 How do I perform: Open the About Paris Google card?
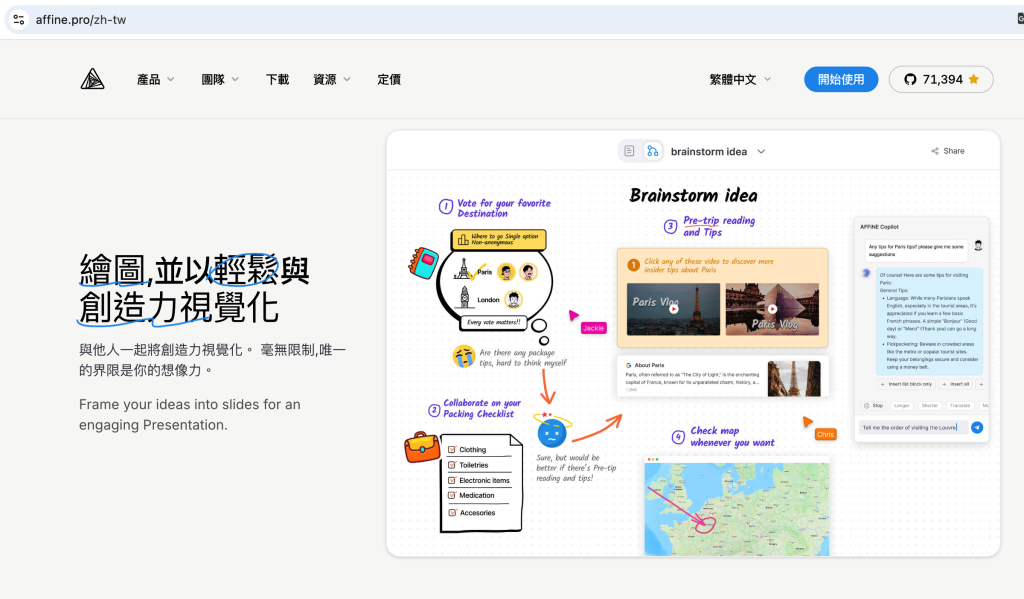(723, 377)
